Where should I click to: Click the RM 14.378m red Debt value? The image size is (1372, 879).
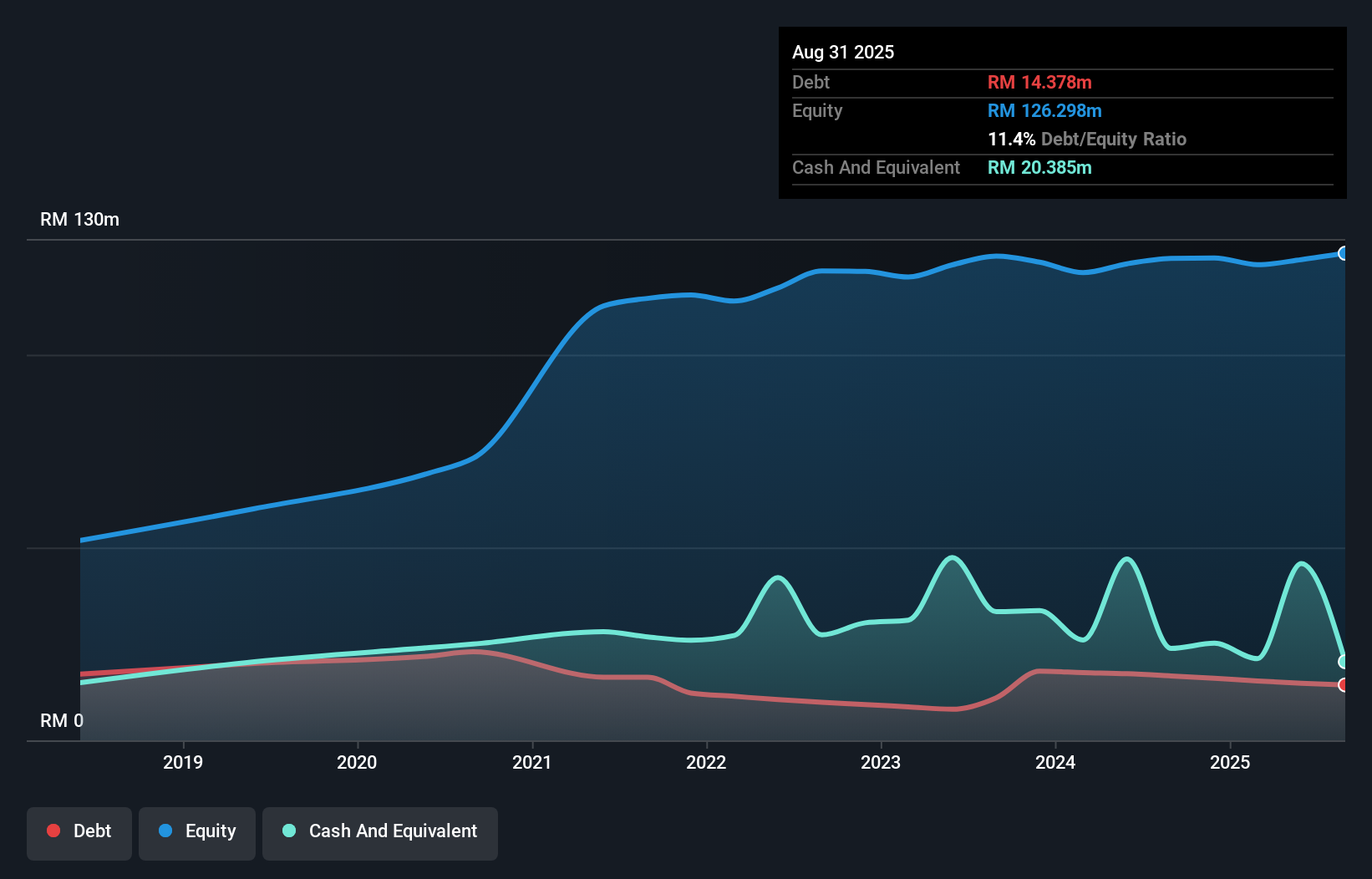[1039, 82]
